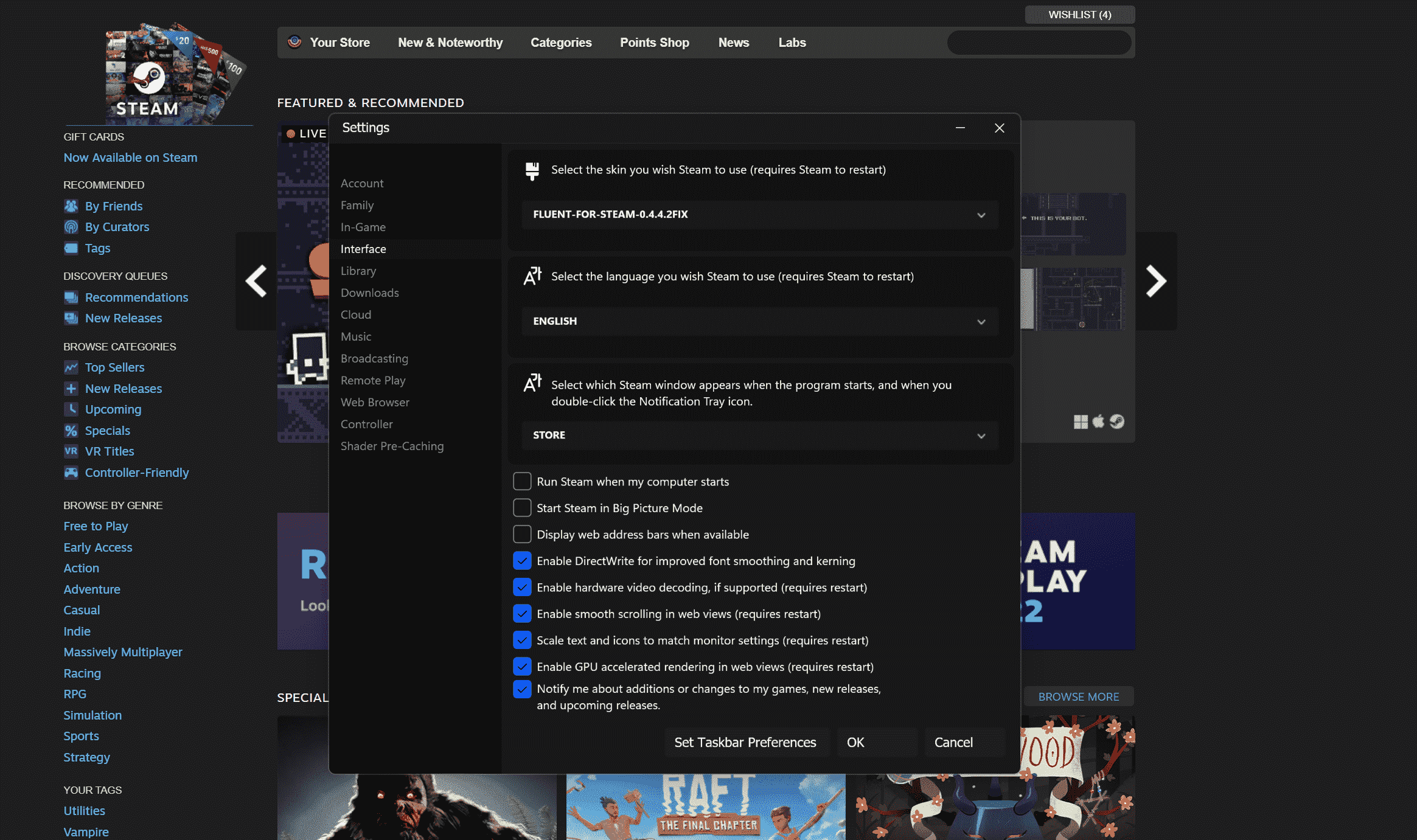Uncheck smooth scrolling in web views
Viewport: 1417px width, 840px height.
click(x=522, y=613)
